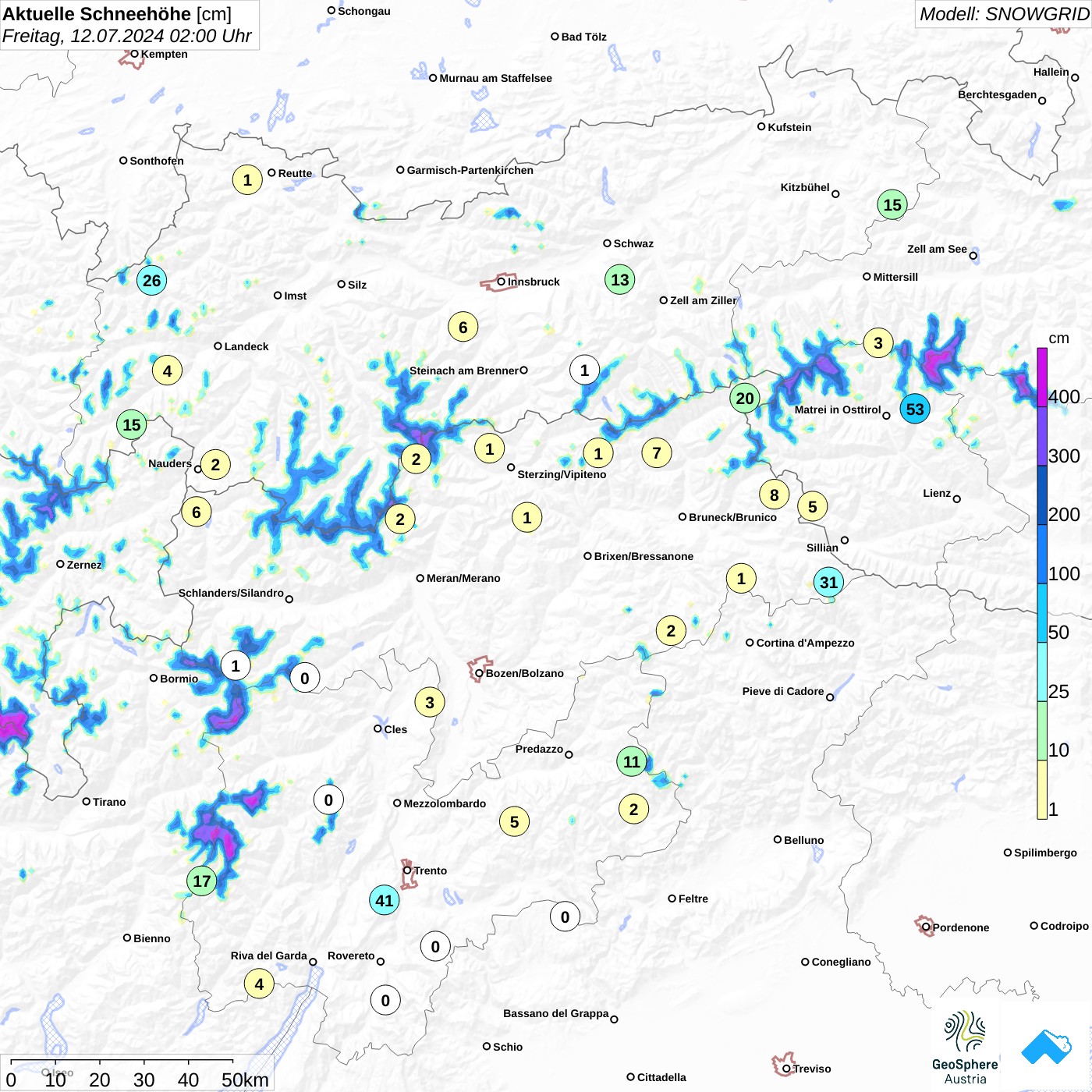Click the 'Steinach am Brenner' label
This screenshot has width=1092, height=1092.
click(x=464, y=370)
